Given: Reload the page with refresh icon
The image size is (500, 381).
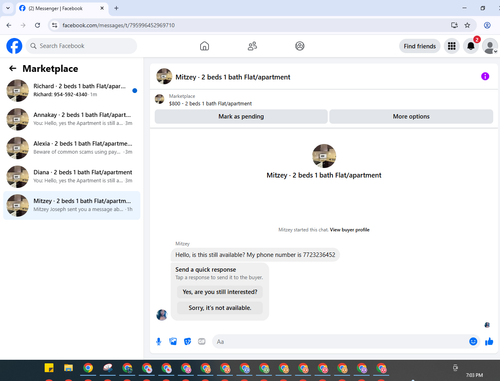Looking at the screenshot, I should (38, 25).
